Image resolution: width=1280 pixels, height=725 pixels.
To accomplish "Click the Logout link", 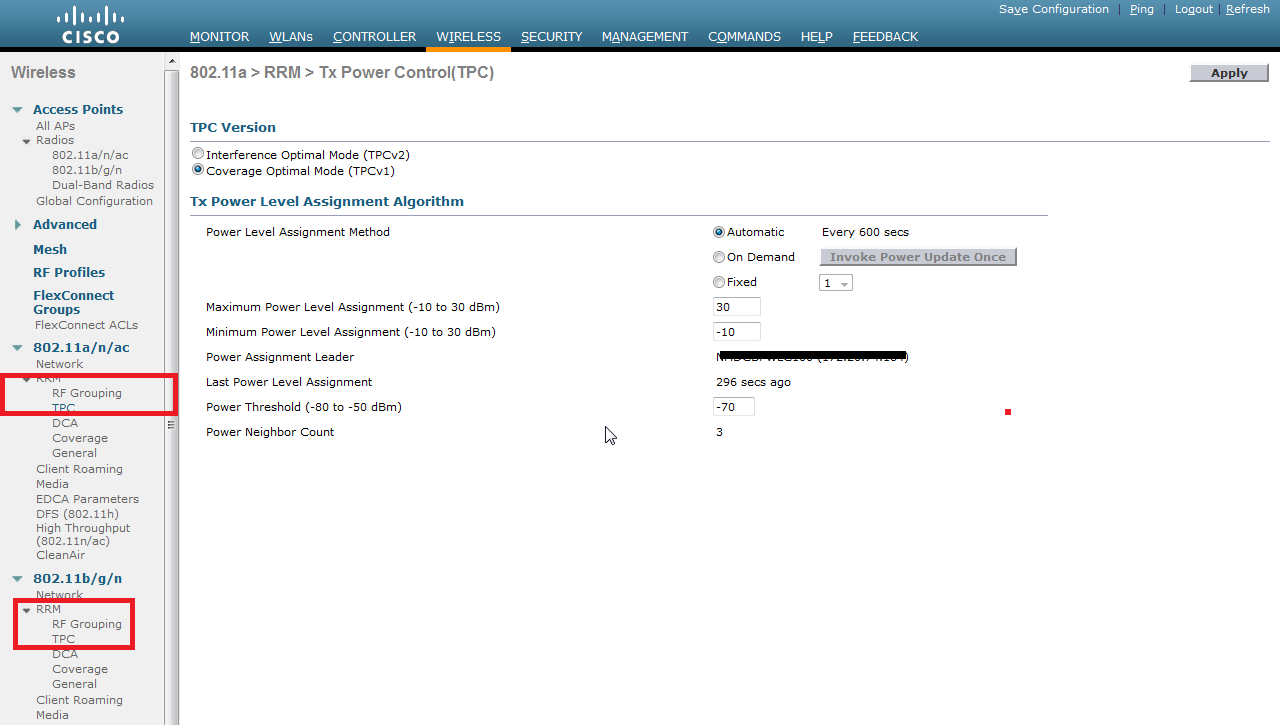I will click(1193, 9).
